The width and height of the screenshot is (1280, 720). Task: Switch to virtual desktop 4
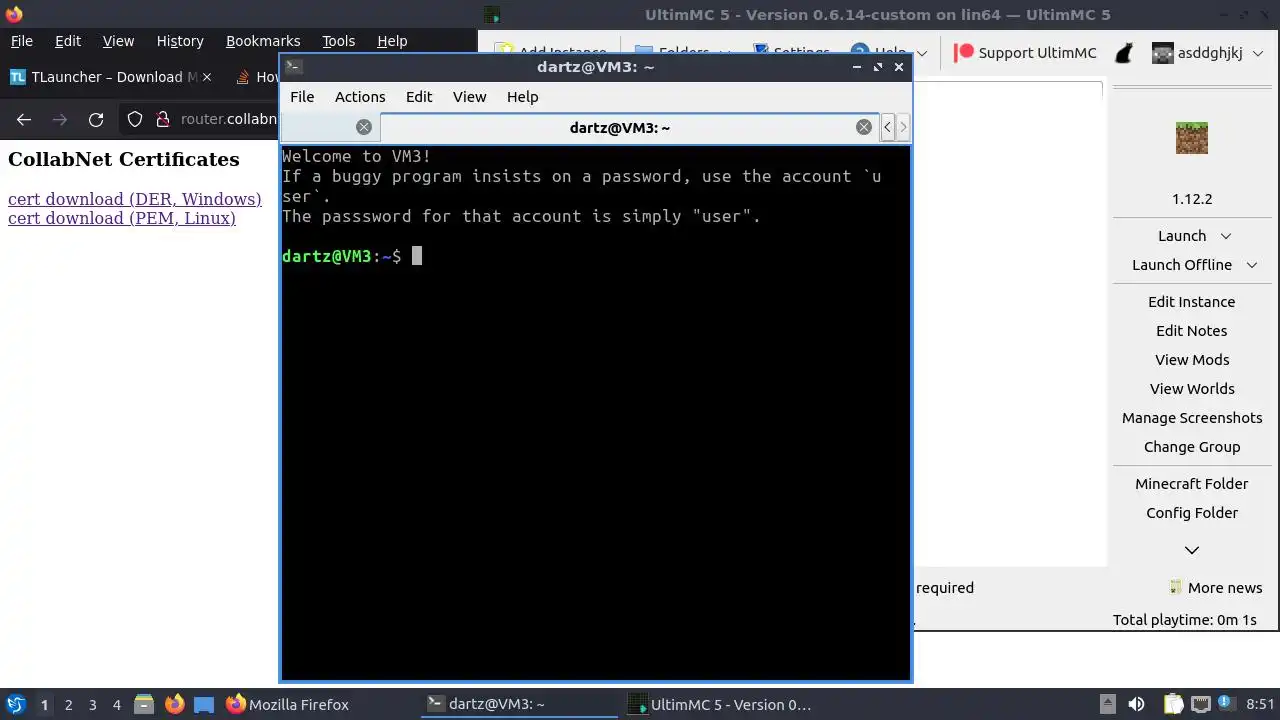click(116, 705)
